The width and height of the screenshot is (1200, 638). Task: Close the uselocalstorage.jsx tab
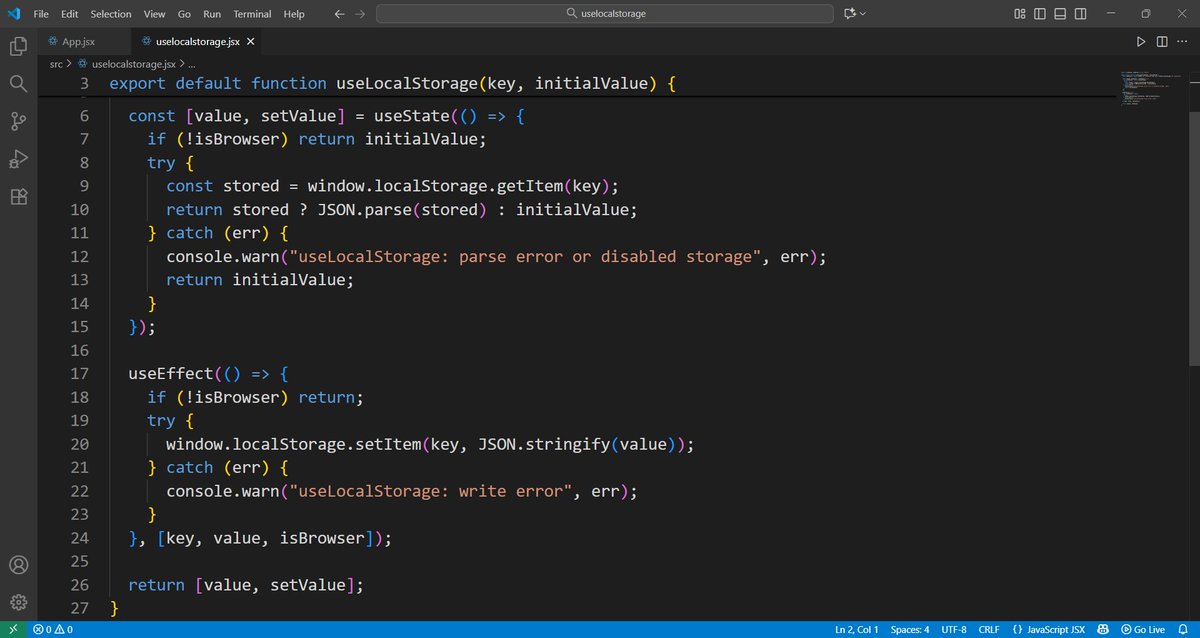pyautogui.click(x=251, y=42)
